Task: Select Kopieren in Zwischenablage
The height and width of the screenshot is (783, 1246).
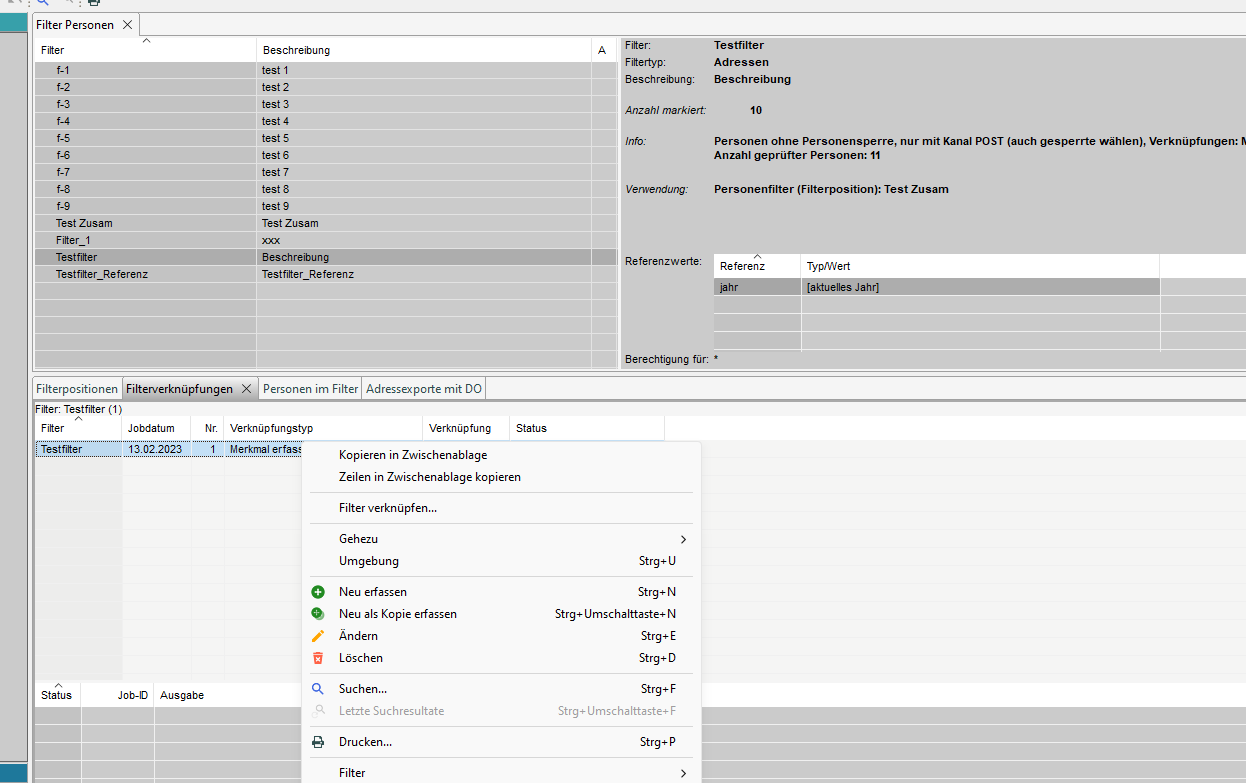Action: pos(413,455)
